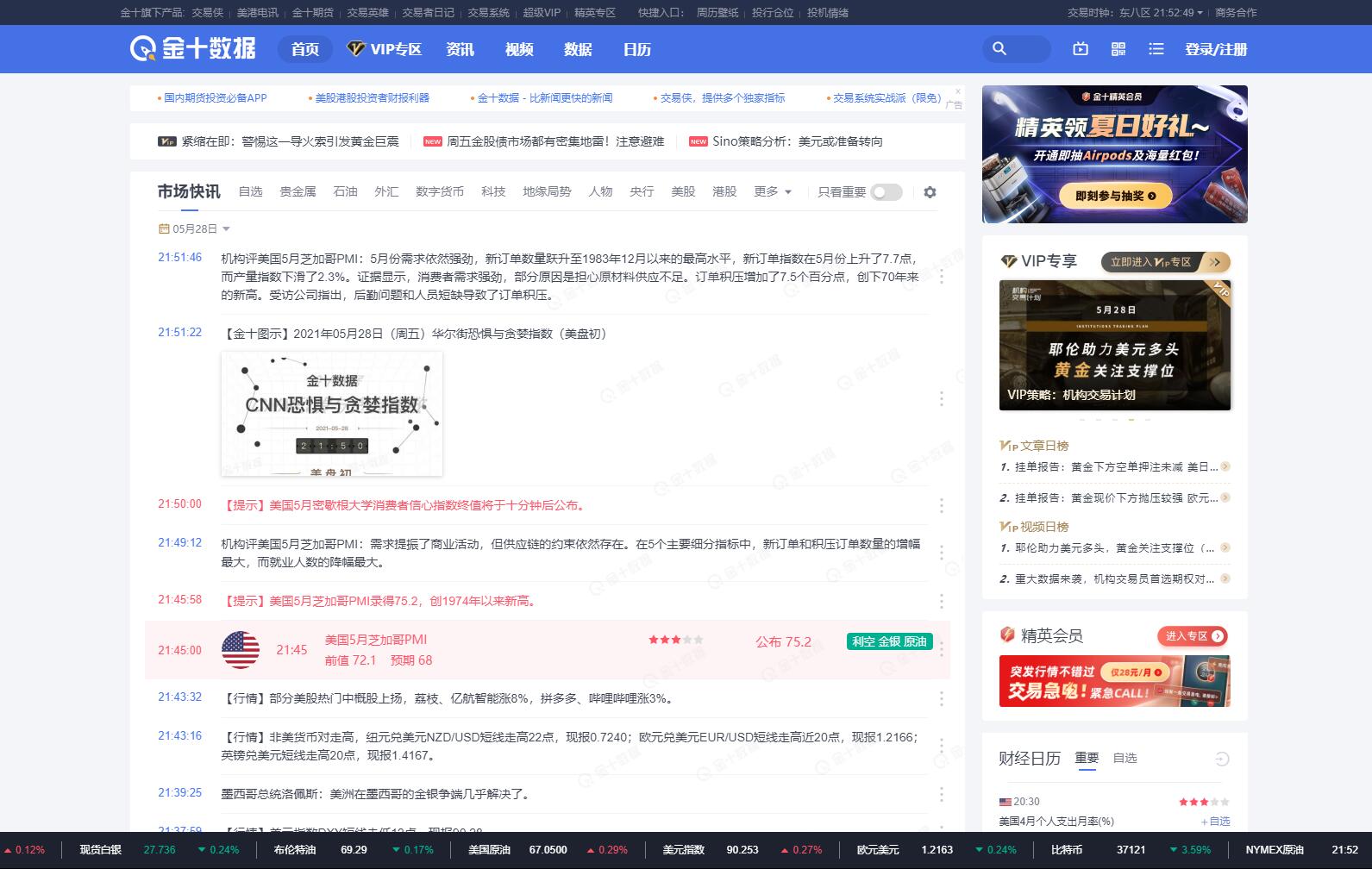
Task: Click the search magnifier icon in header
Action: click(999, 49)
